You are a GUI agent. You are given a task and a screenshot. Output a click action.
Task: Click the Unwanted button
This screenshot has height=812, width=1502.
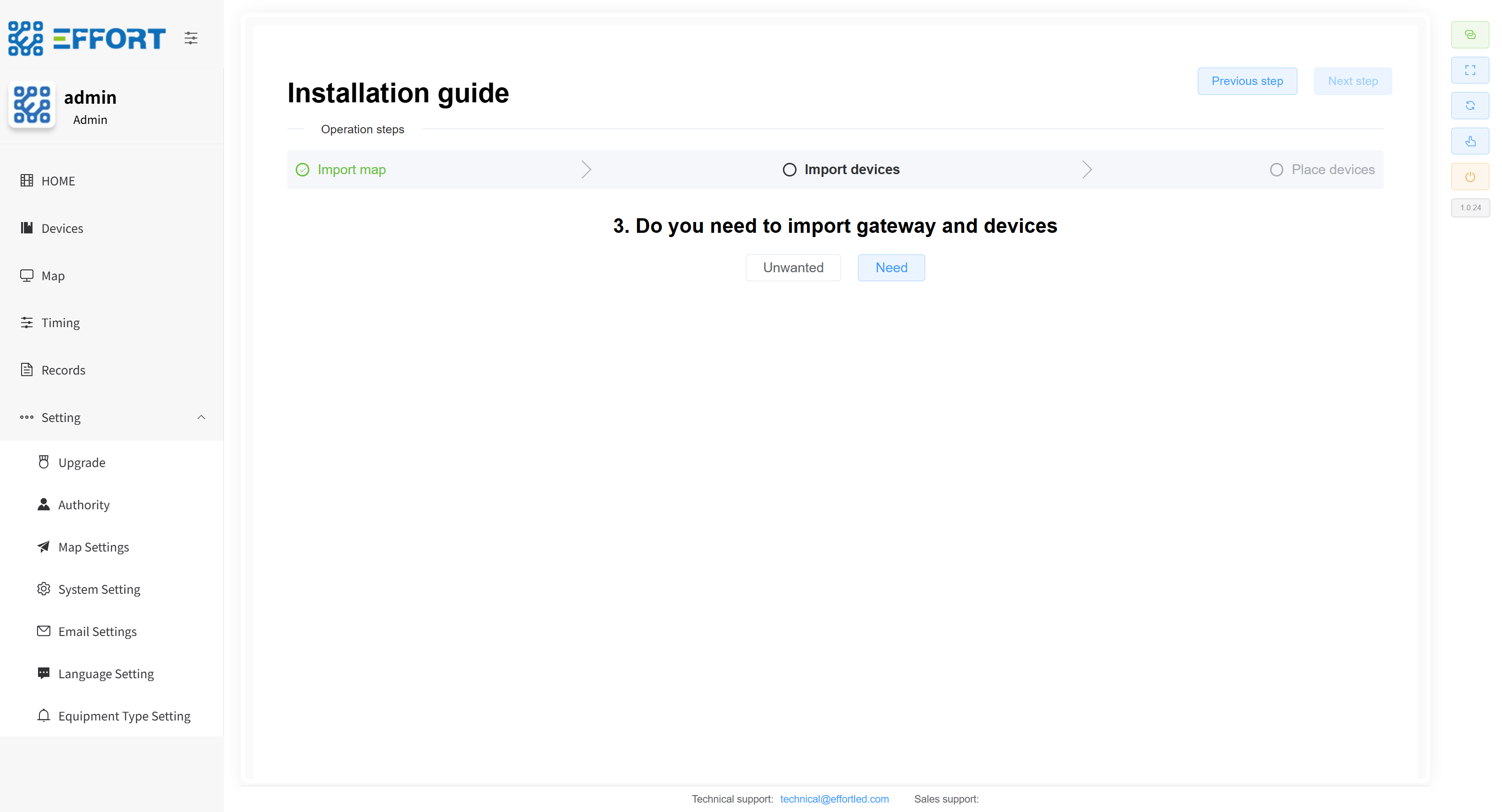point(793,268)
